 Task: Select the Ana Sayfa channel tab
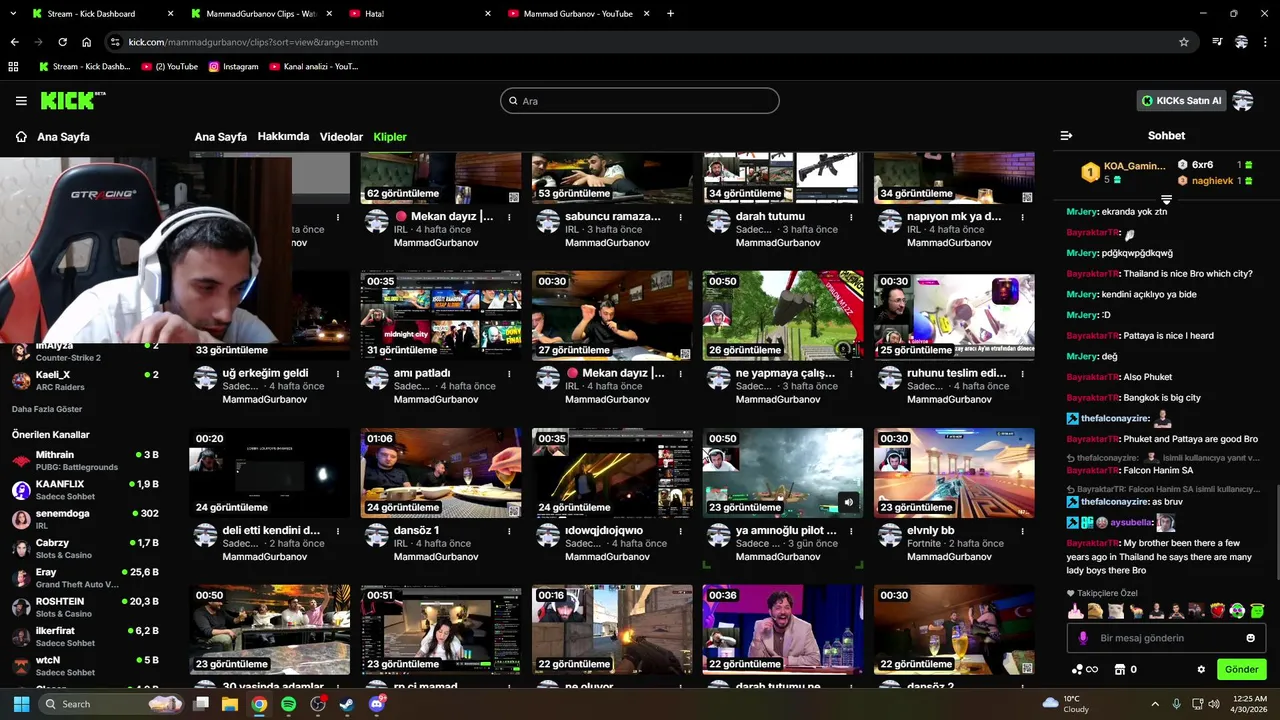[x=220, y=137]
